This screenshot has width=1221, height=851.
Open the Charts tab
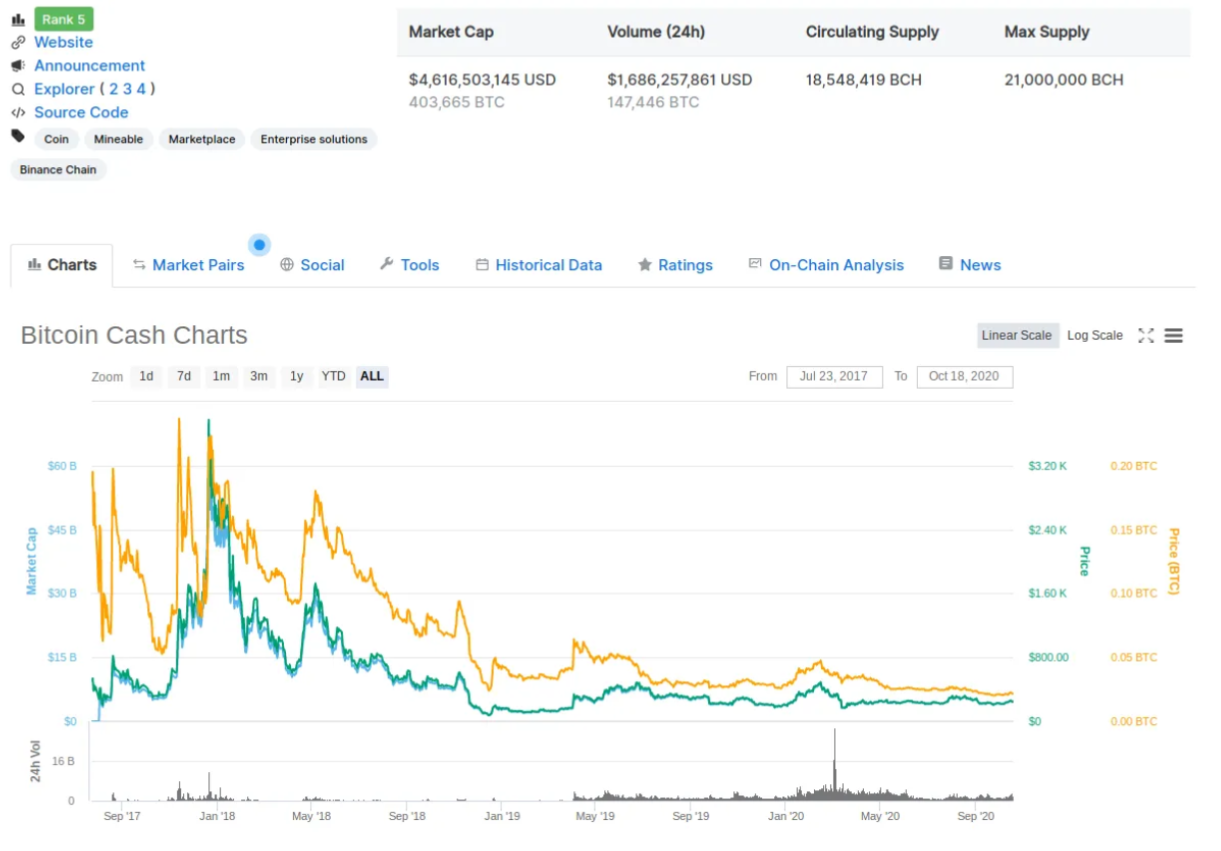click(62, 265)
